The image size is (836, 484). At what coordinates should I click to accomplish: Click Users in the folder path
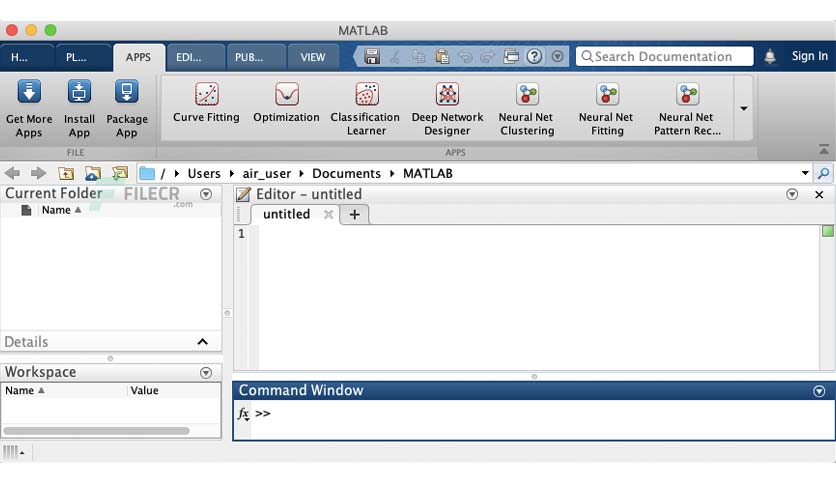[204, 173]
